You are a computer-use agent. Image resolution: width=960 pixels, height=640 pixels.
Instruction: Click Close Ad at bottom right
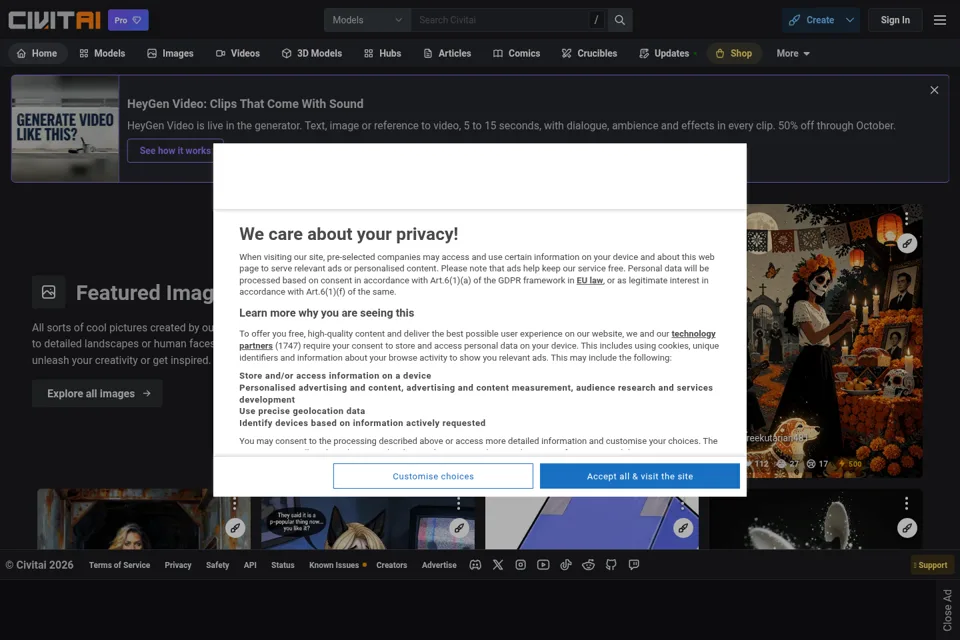pyautogui.click(x=947, y=610)
